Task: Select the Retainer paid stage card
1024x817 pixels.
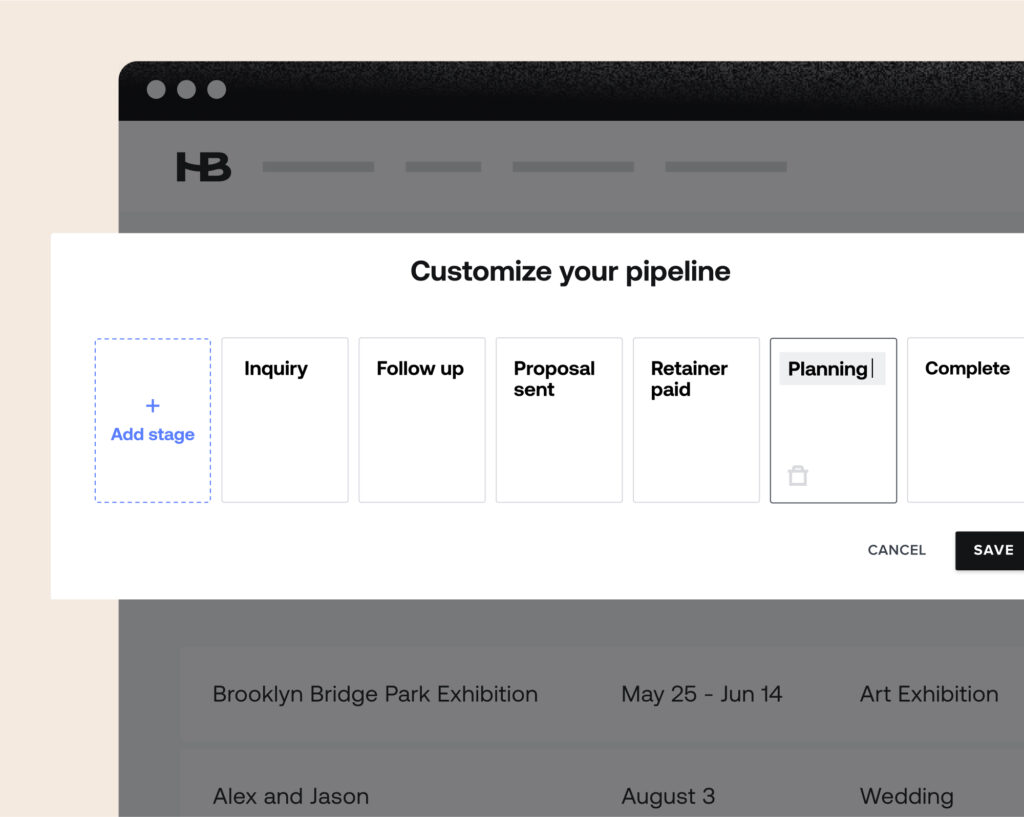Action: [x=696, y=420]
